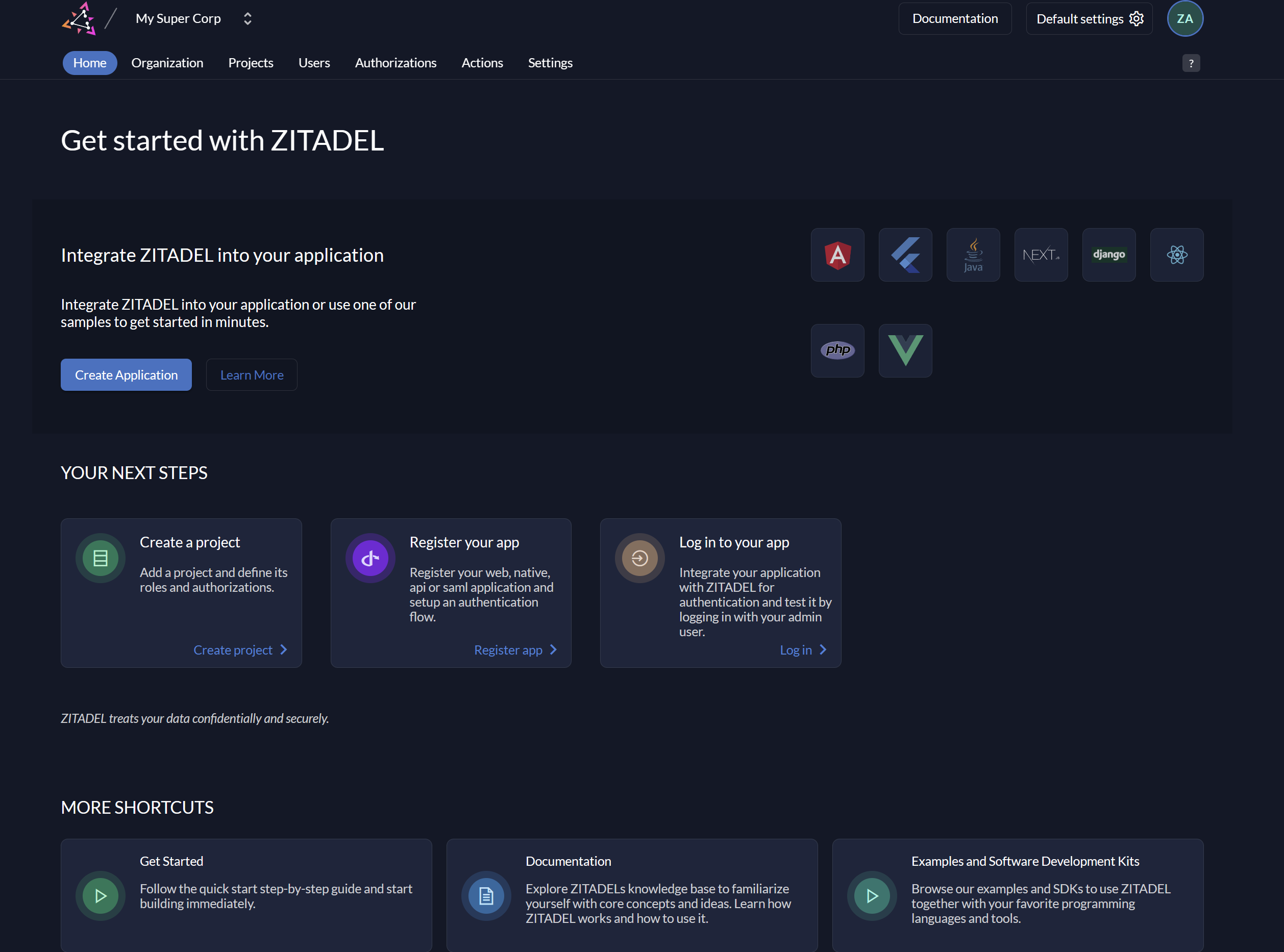1284x952 pixels.
Task: Click the Examples and SDKs play icon
Action: [x=872, y=895]
